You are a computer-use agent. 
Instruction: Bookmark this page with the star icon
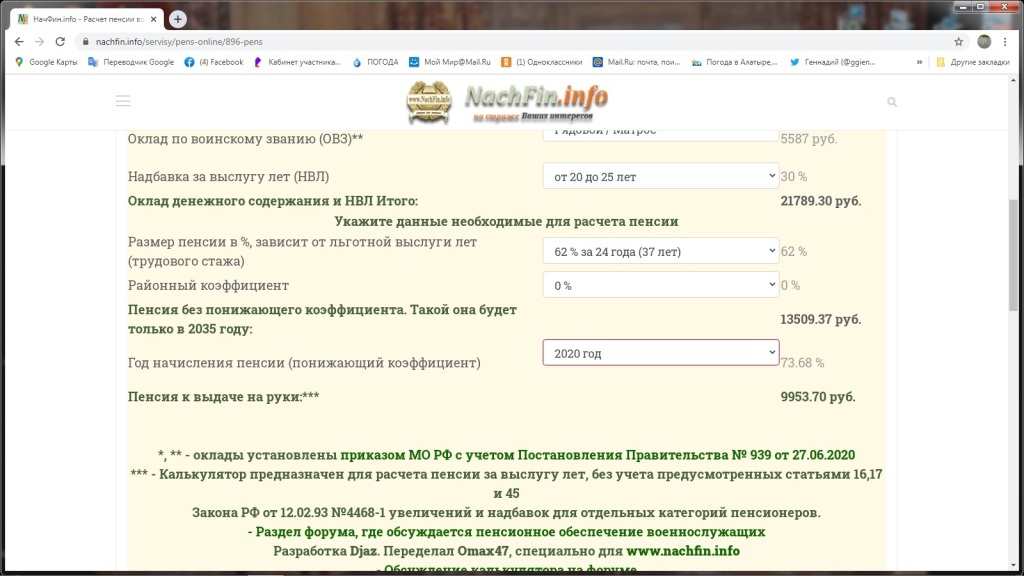(958, 42)
